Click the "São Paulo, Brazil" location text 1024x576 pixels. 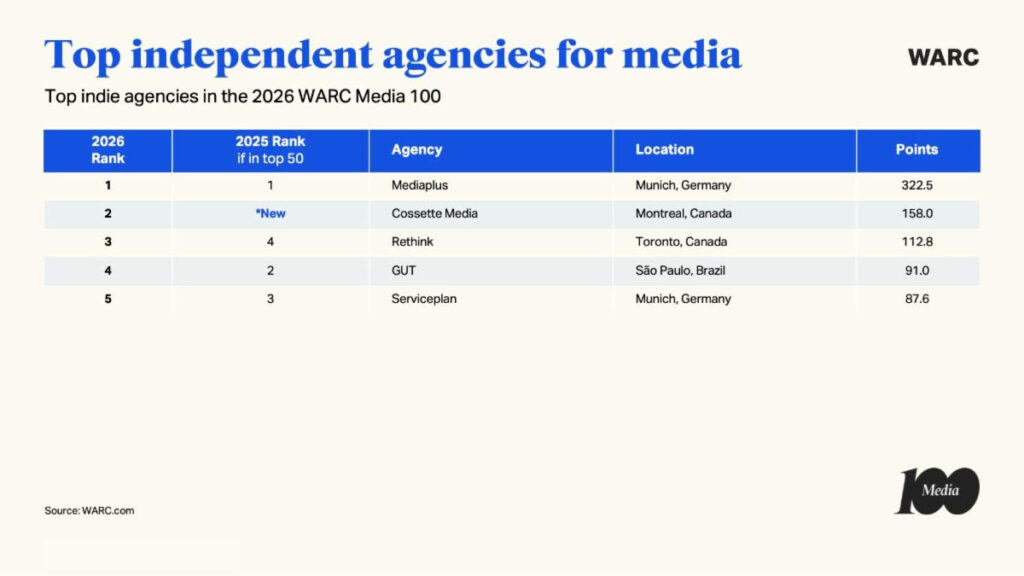point(680,270)
